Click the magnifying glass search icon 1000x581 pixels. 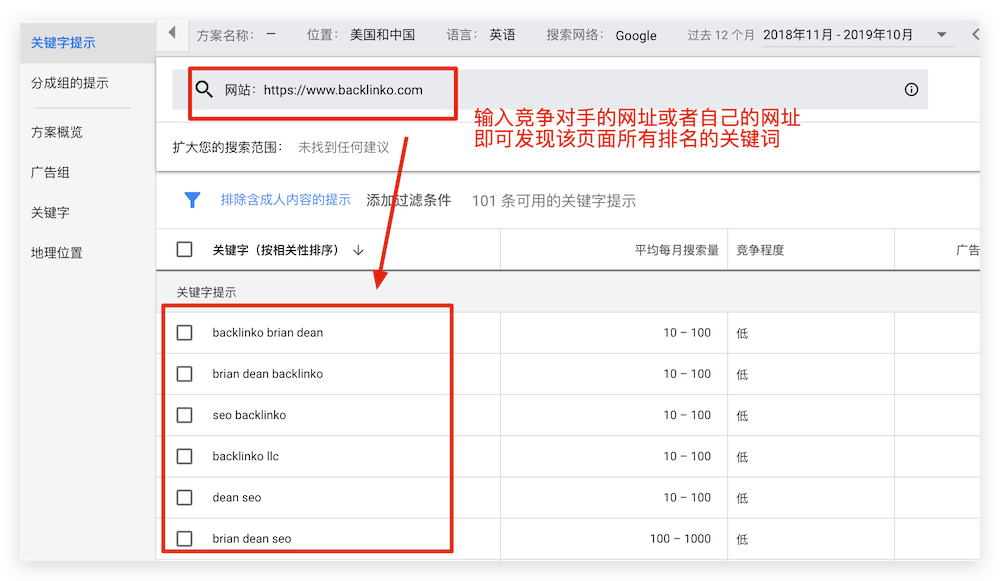(x=205, y=90)
